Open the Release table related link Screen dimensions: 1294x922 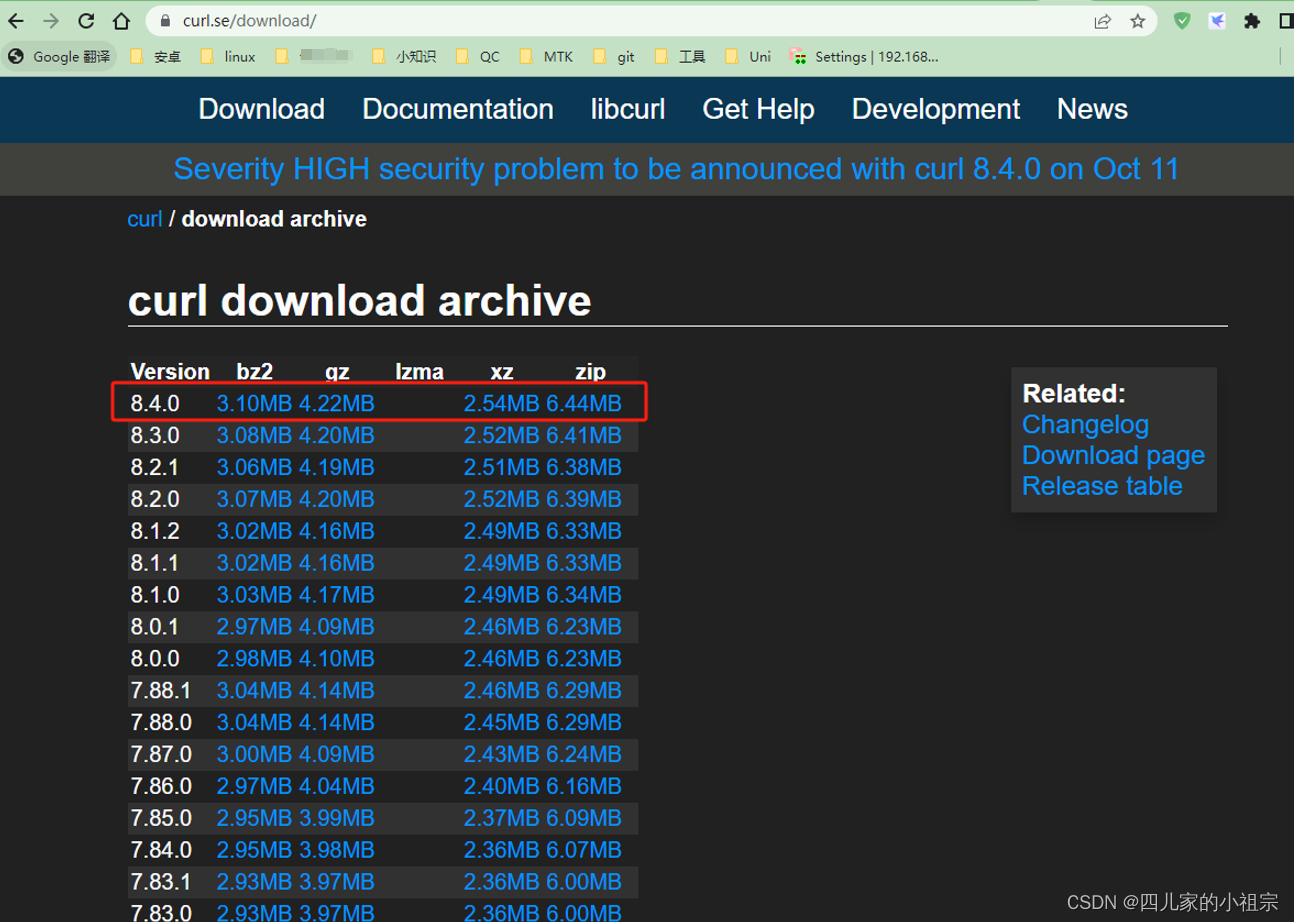1102,486
